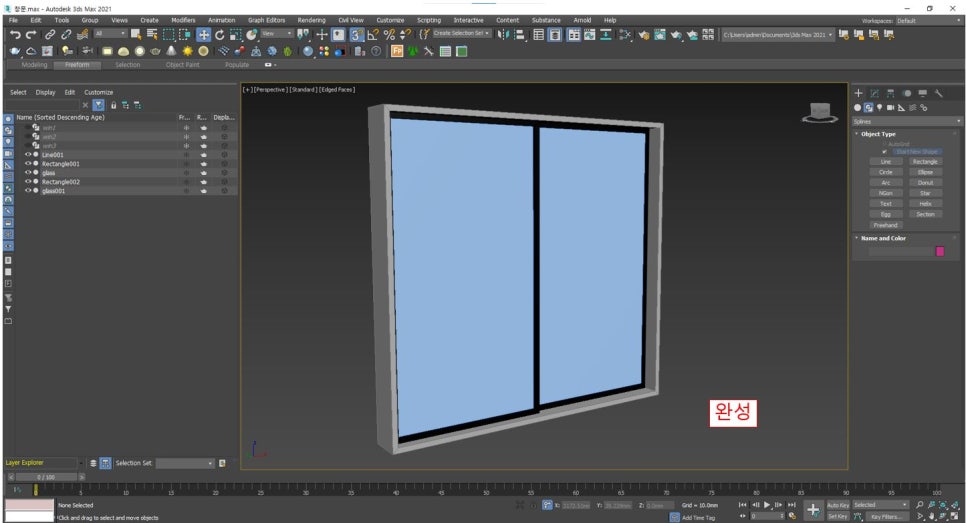Open the Splines category dropdown

(907, 122)
